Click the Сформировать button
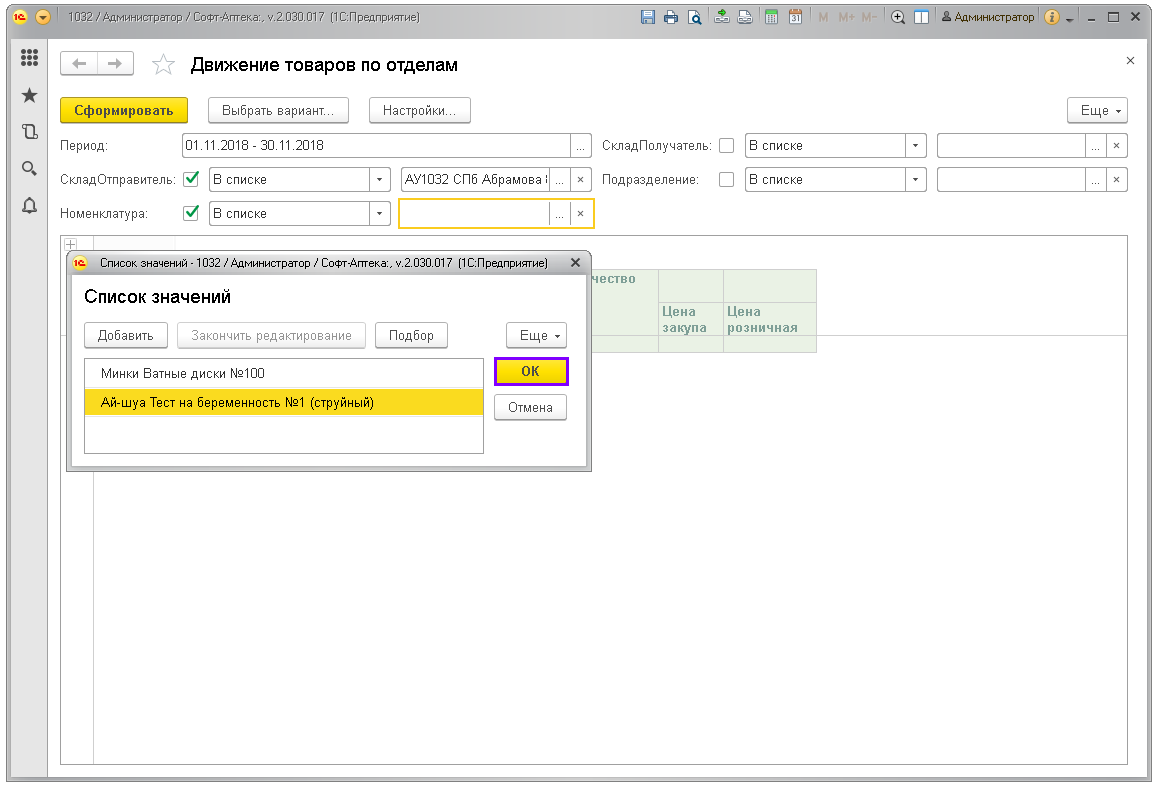The height and width of the screenshot is (791, 1157). pos(124,110)
